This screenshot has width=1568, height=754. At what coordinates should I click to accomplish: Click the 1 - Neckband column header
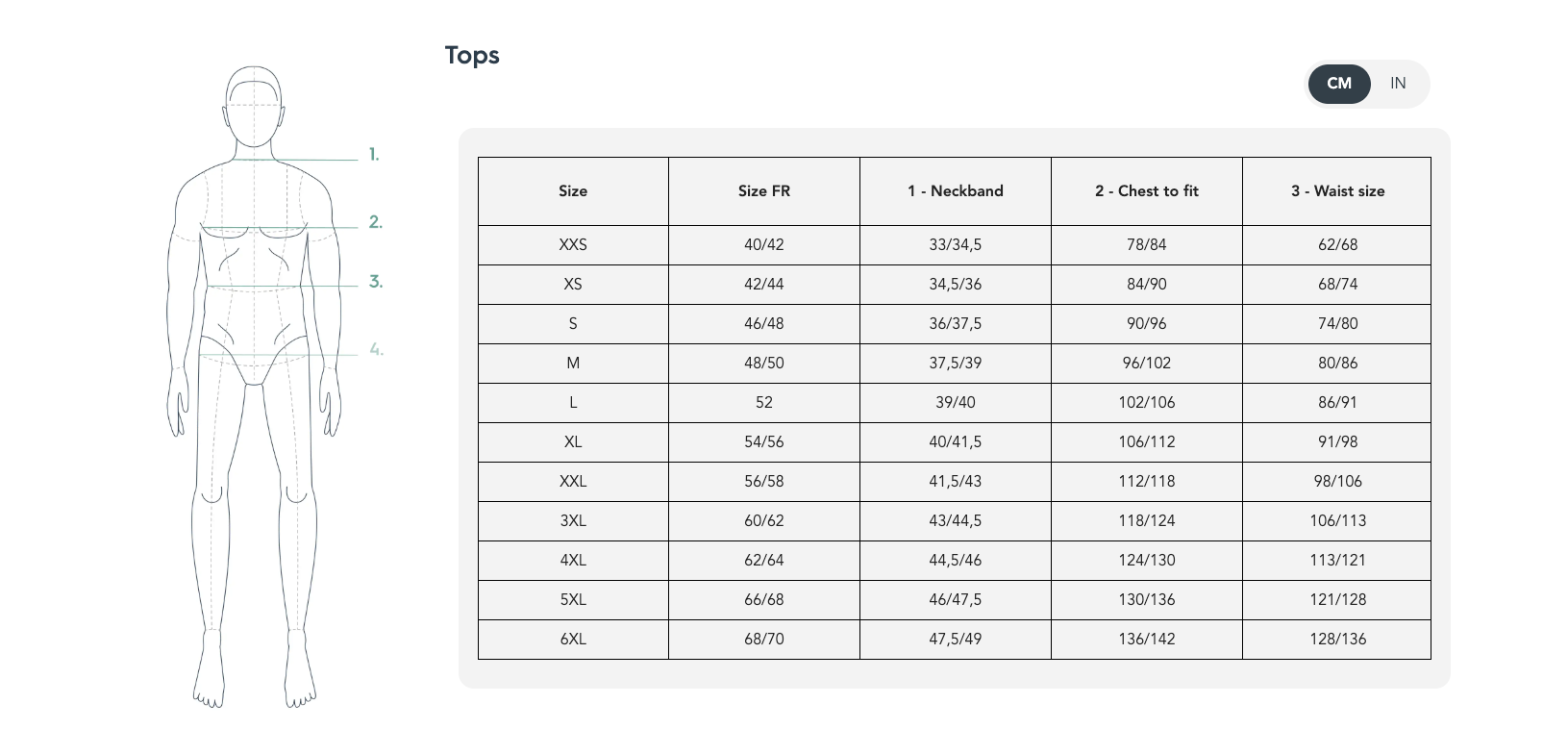tap(956, 191)
